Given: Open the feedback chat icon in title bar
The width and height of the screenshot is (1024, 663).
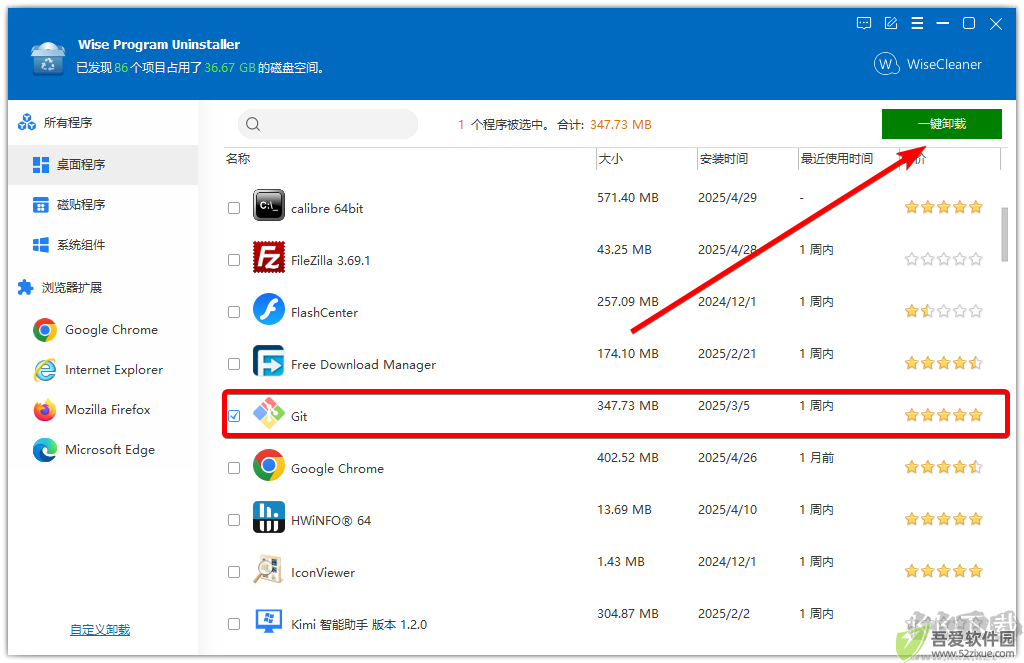Looking at the screenshot, I should (863, 24).
